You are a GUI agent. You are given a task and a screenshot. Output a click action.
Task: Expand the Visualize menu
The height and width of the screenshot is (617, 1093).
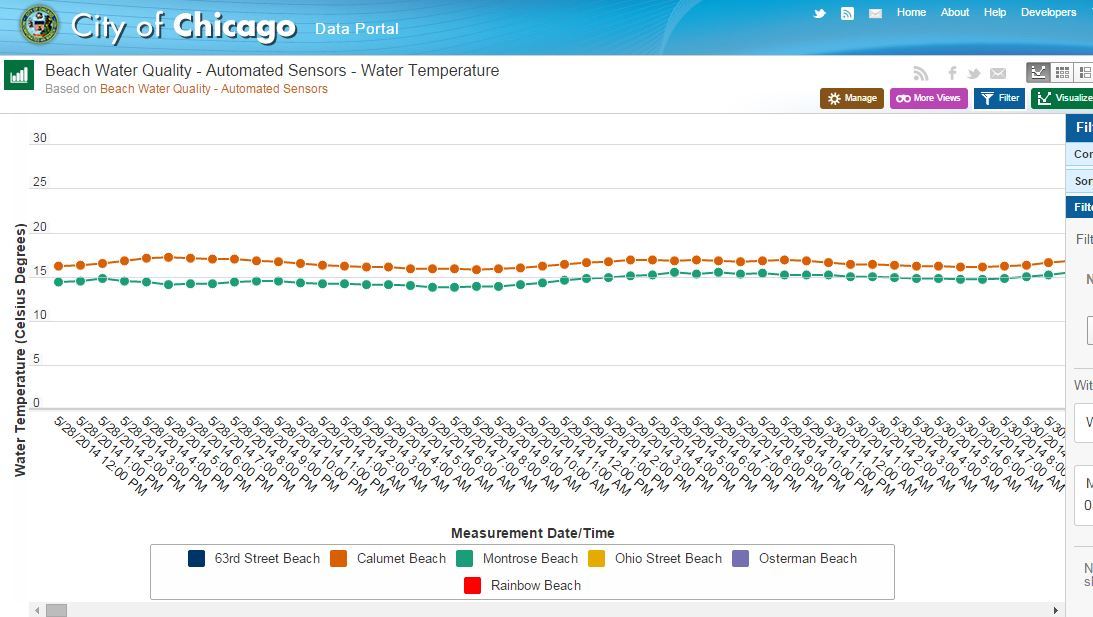tap(1064, 98)
